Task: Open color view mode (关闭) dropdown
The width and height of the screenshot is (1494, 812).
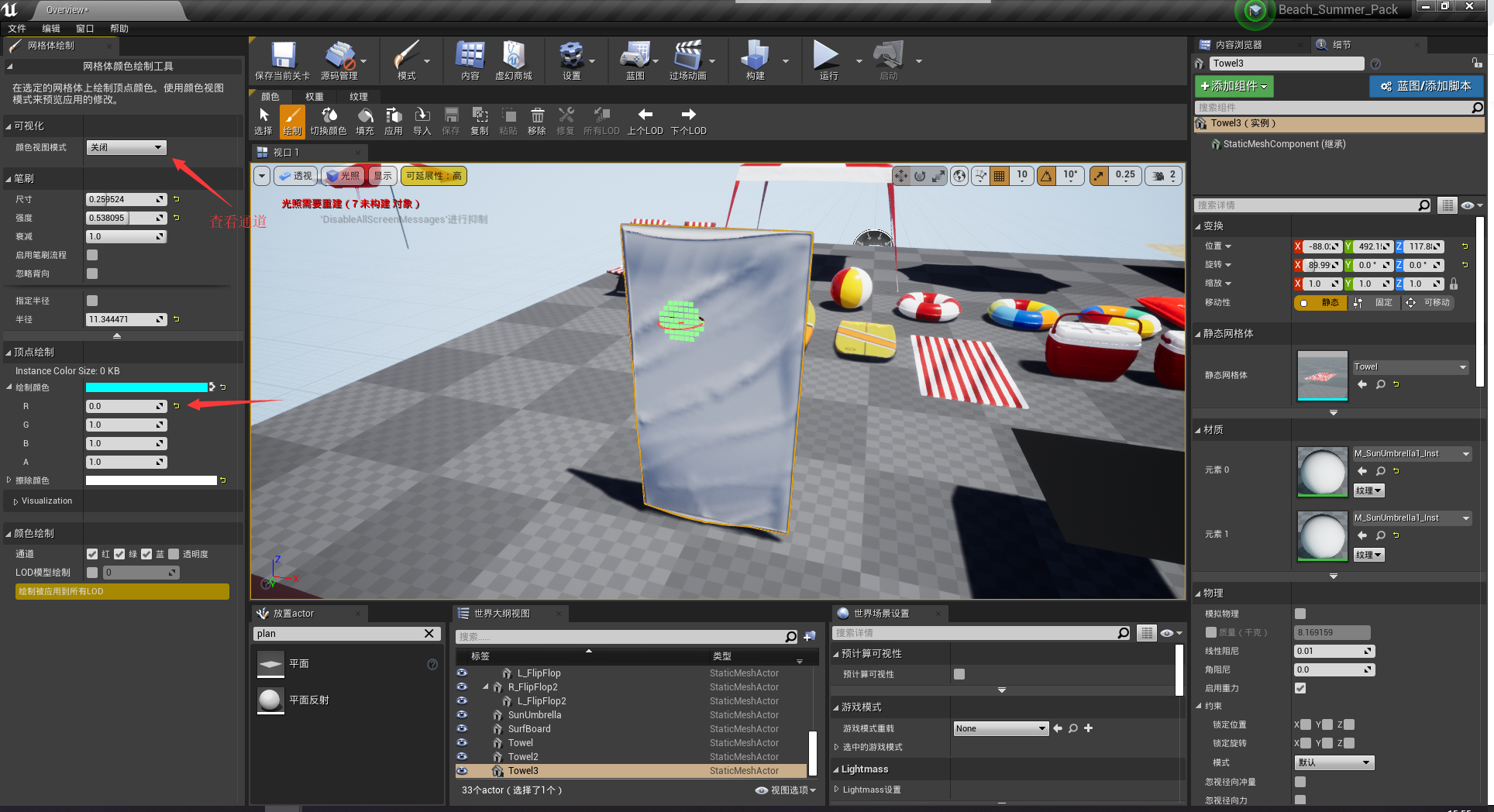Action: tap(126, 147)
